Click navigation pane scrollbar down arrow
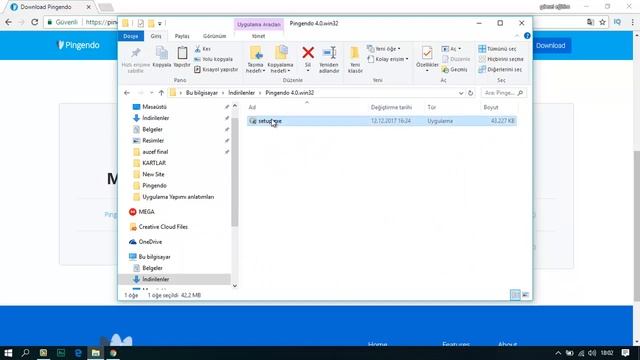The height and width of the screenshot is (360, 640). point(235,286)
